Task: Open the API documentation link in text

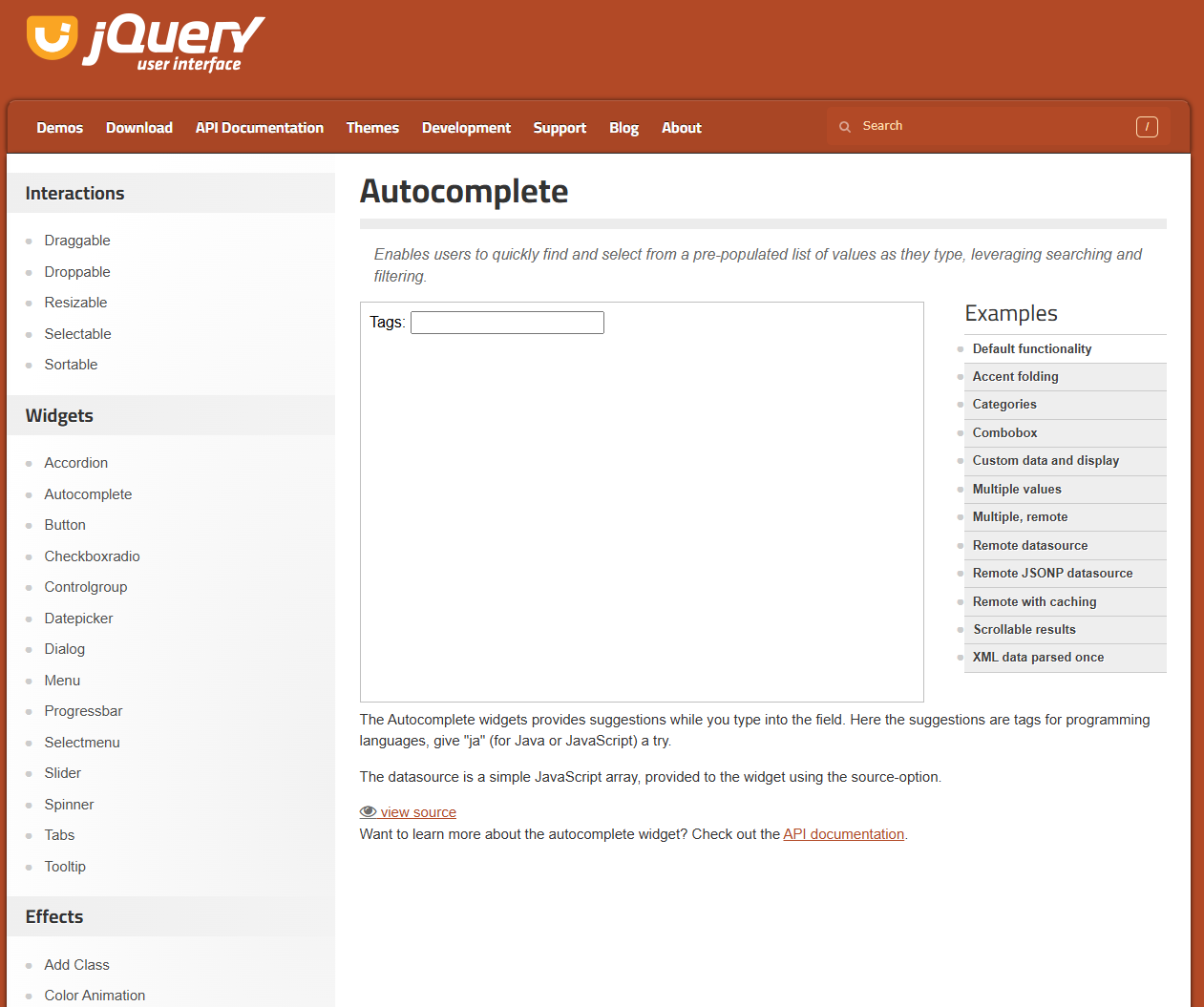Action: pyautogui.click(x=844, y=834)
